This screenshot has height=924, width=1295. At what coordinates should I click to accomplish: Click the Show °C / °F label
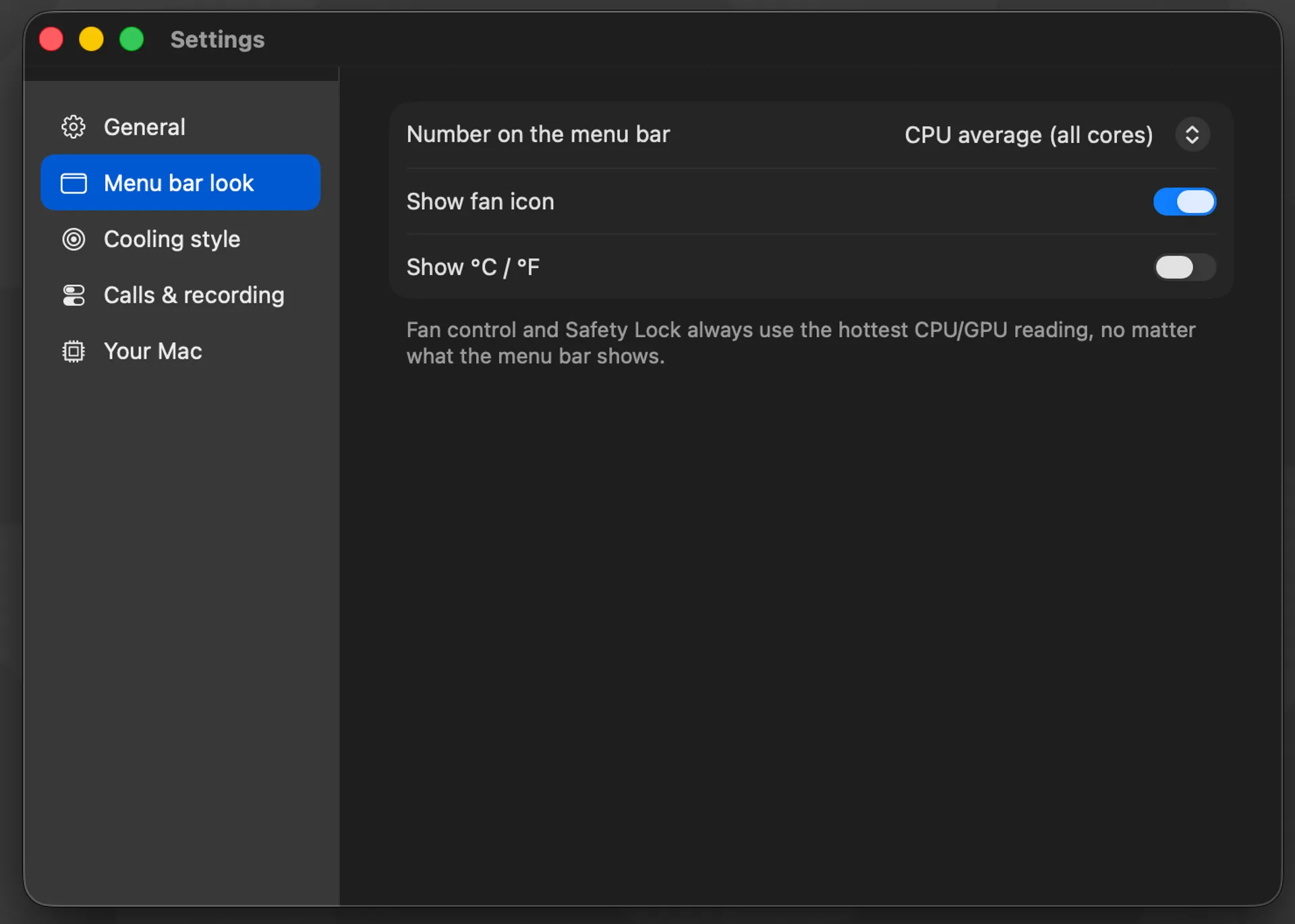(473, 267)
